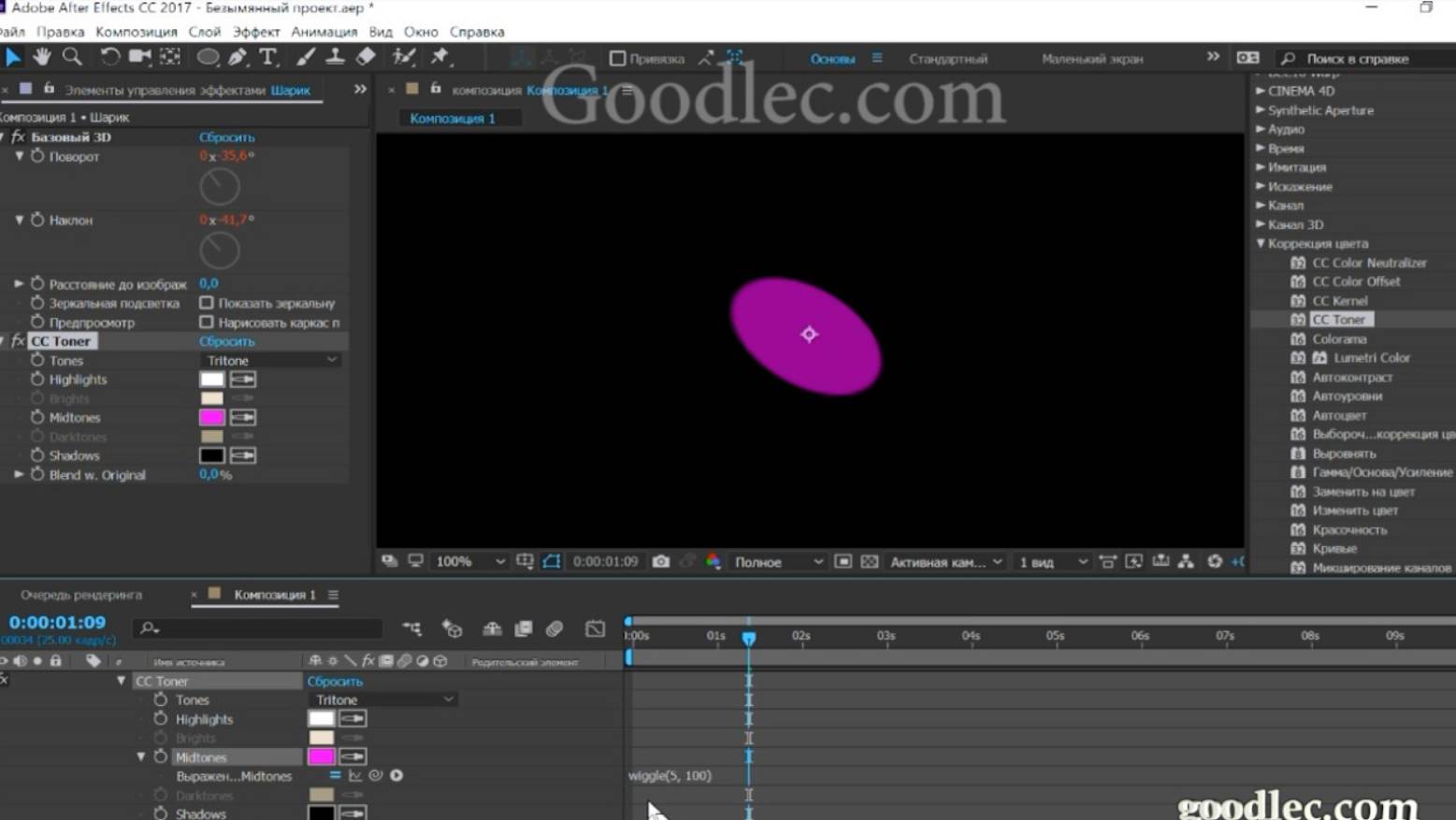Toggle the Motion Blur enable icon in timeline

[555, 628]
